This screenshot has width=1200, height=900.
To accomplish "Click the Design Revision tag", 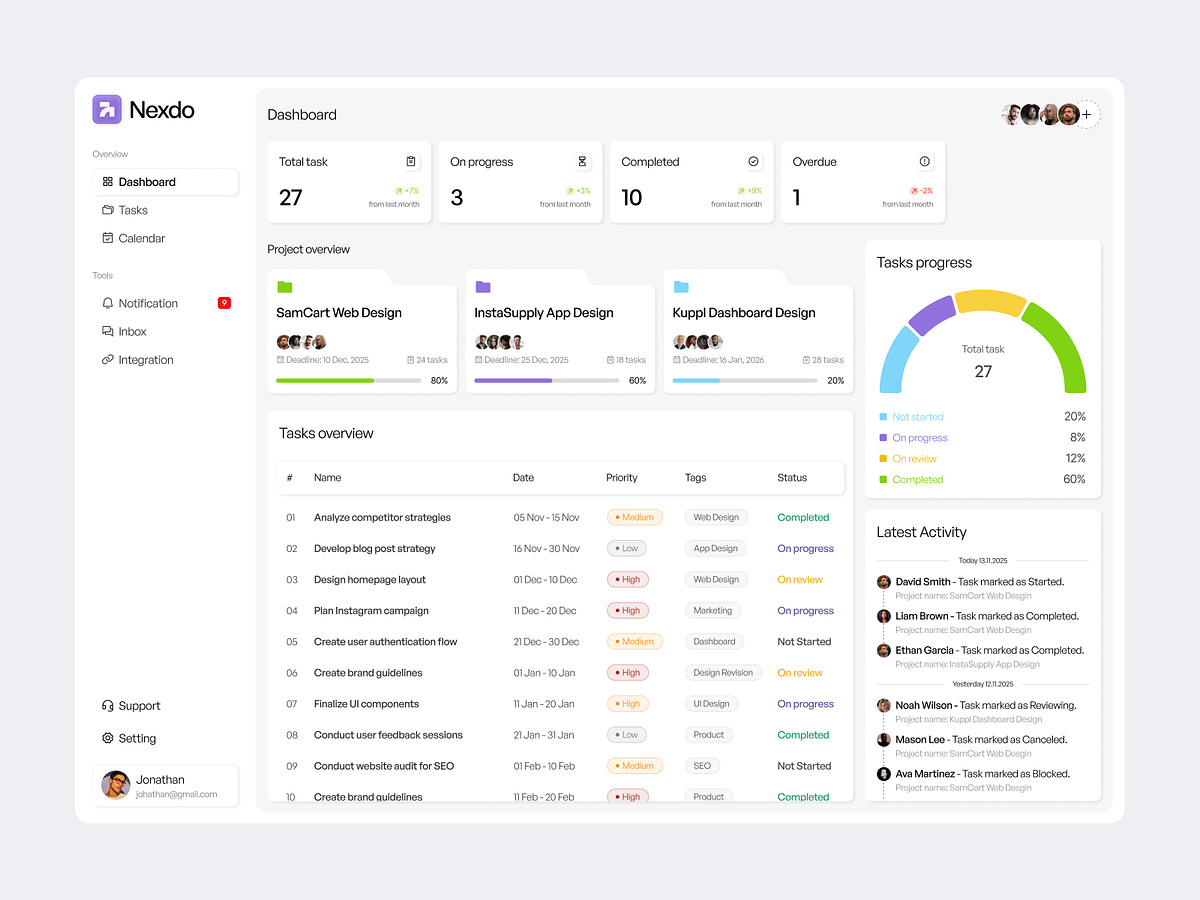I will 723,673.
